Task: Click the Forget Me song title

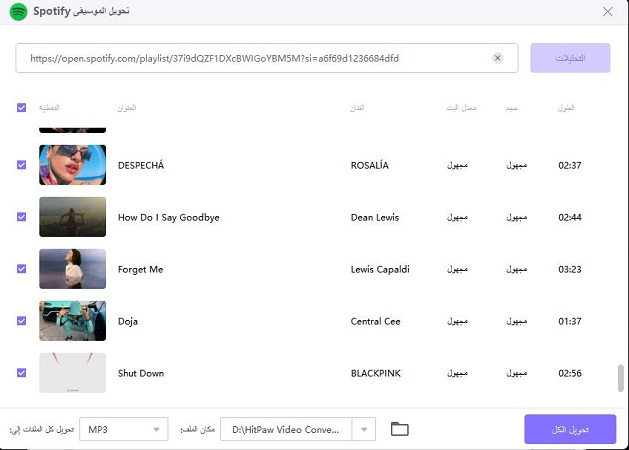Action: click(x=140, y=269)
